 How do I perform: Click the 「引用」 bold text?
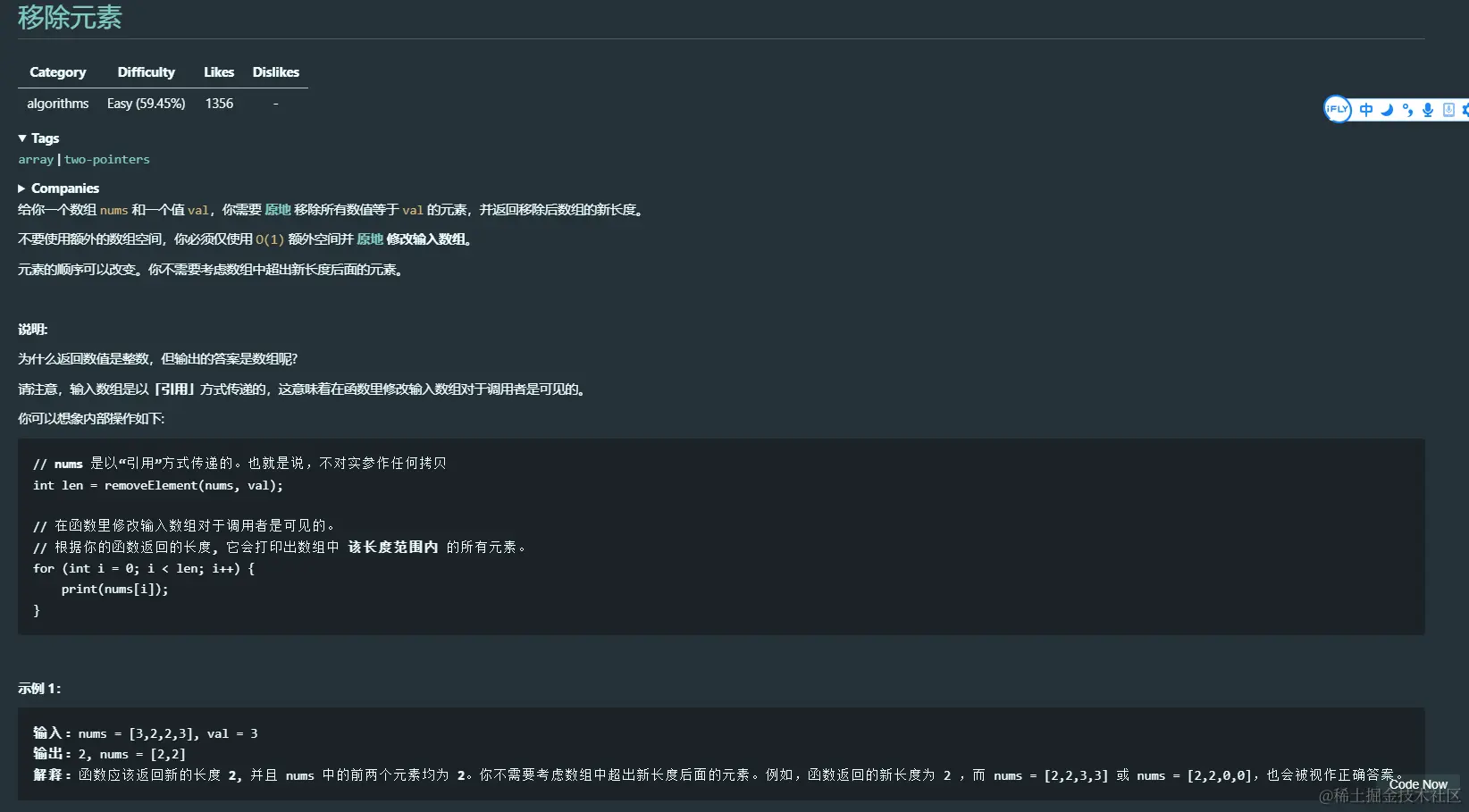coord(174,389)
